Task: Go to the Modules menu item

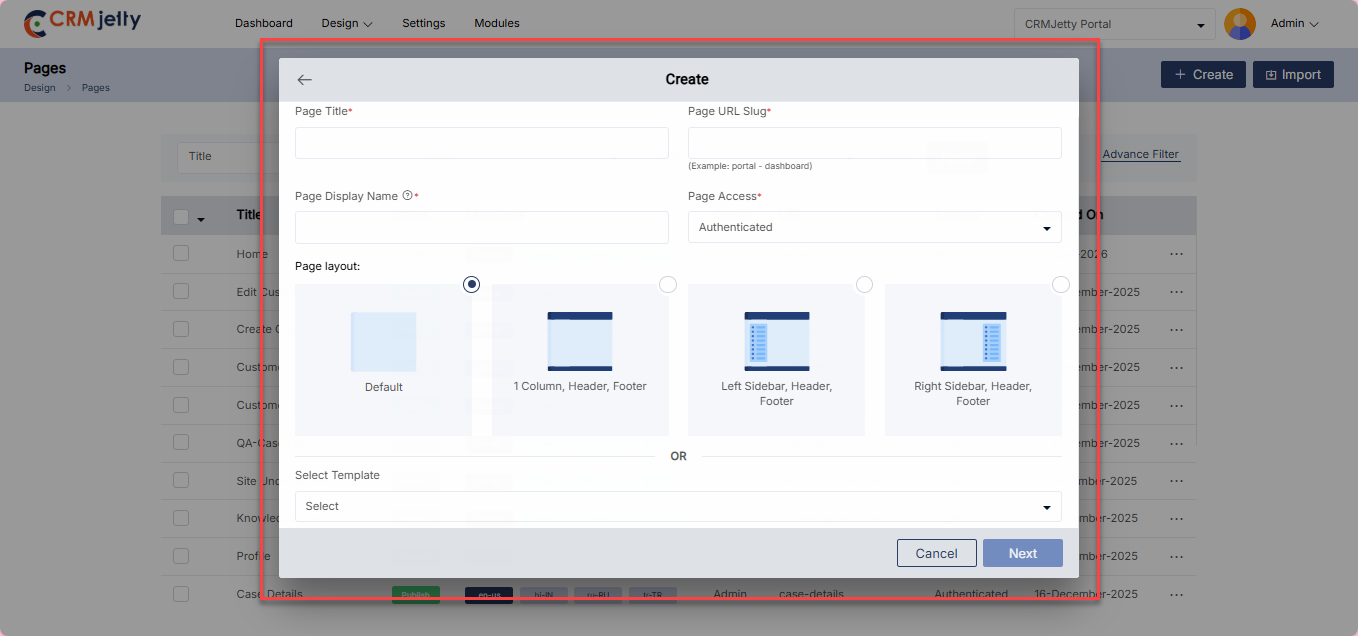Action: (496, 23)
